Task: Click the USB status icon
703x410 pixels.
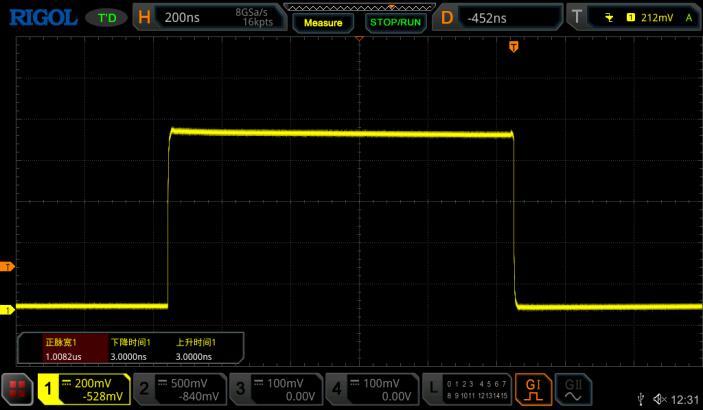Action: pos(640,398)
